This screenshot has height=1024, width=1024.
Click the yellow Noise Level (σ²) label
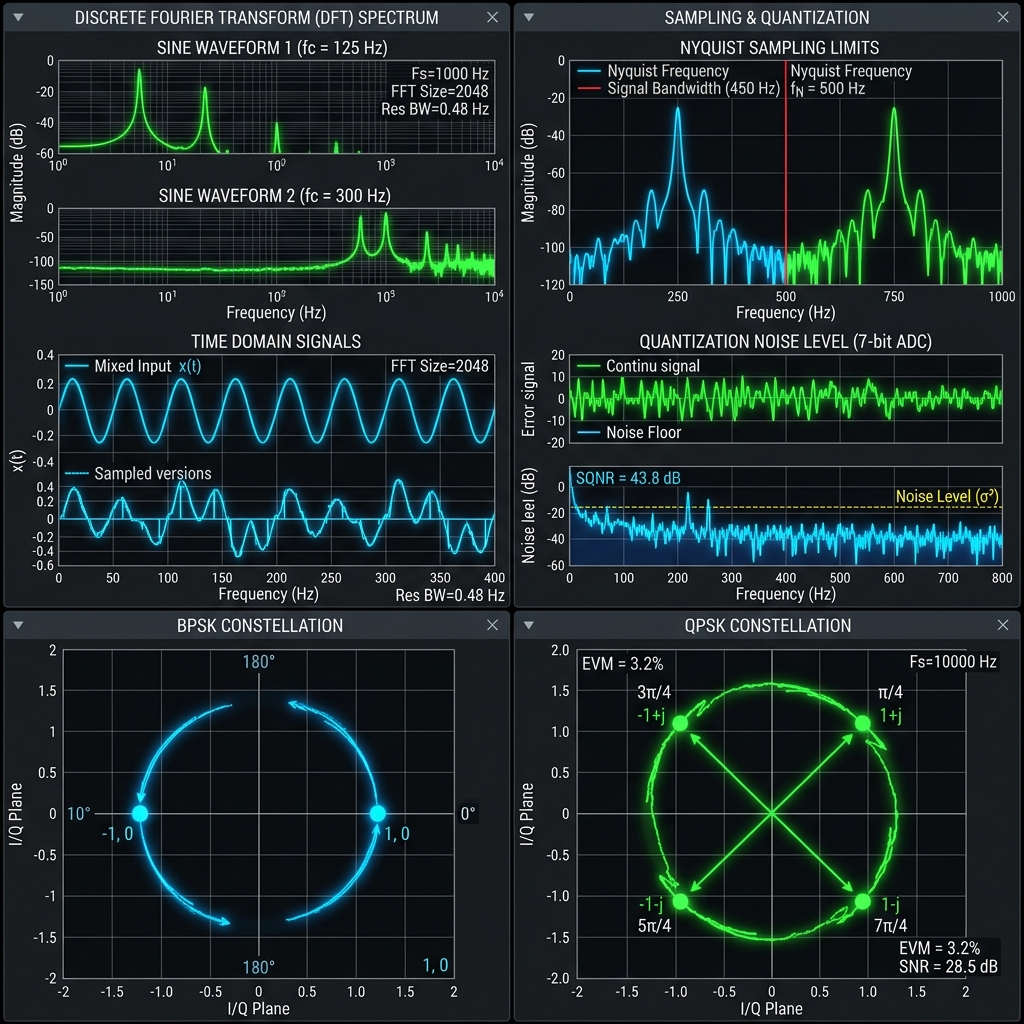pos(947,496)
